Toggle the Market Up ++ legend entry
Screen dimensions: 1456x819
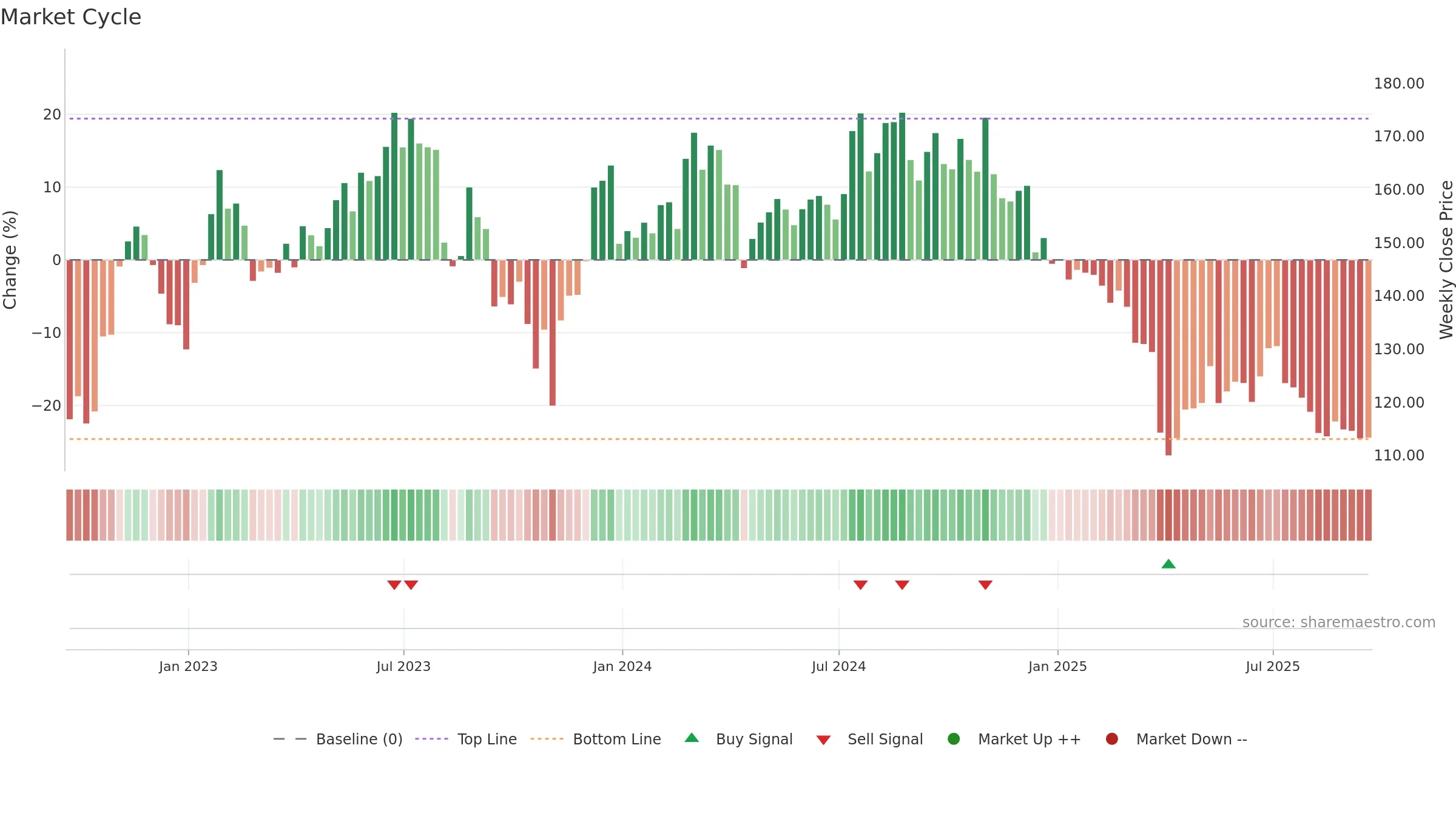1014,739
